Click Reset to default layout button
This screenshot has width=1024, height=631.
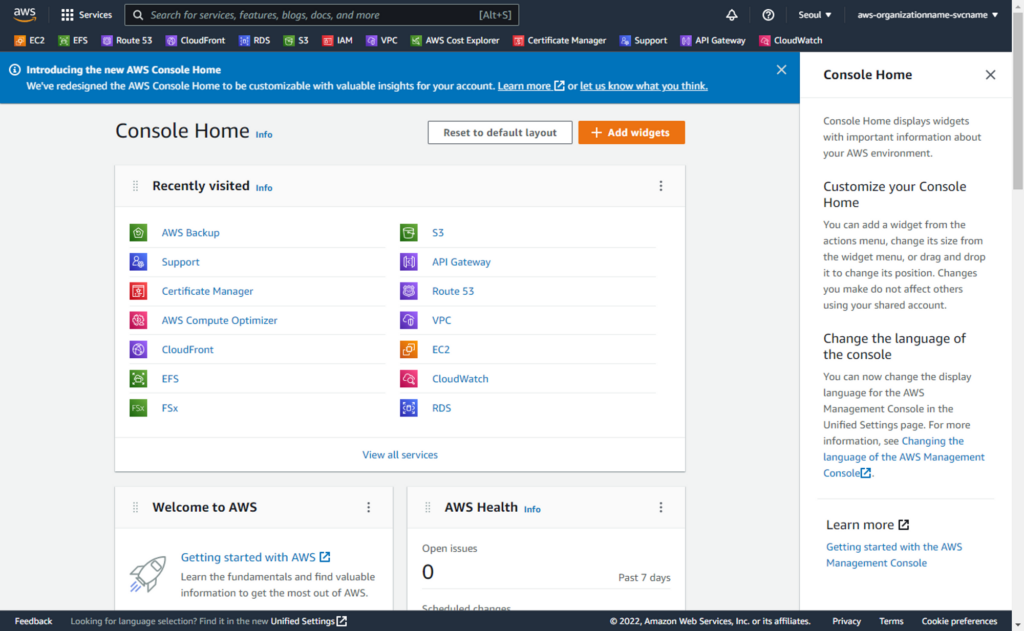click(500, 133)
